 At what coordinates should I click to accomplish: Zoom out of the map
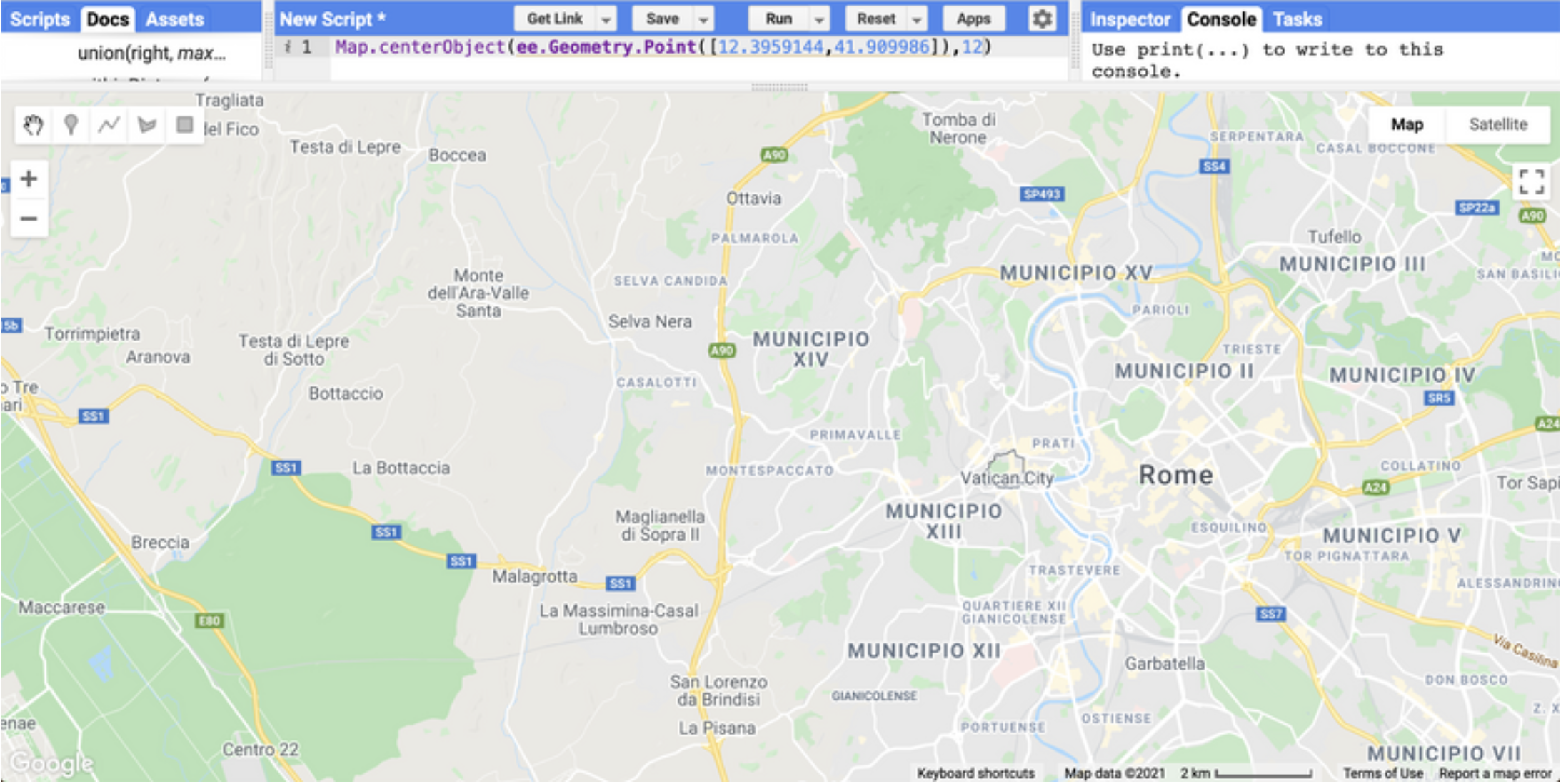29,218
